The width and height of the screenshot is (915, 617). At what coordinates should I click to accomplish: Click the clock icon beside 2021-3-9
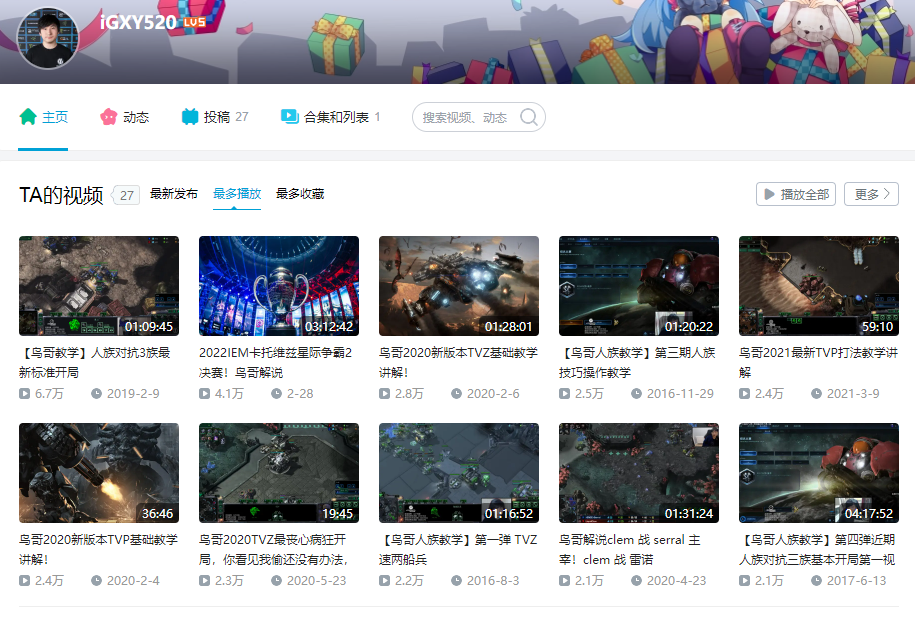coord(816,393)
